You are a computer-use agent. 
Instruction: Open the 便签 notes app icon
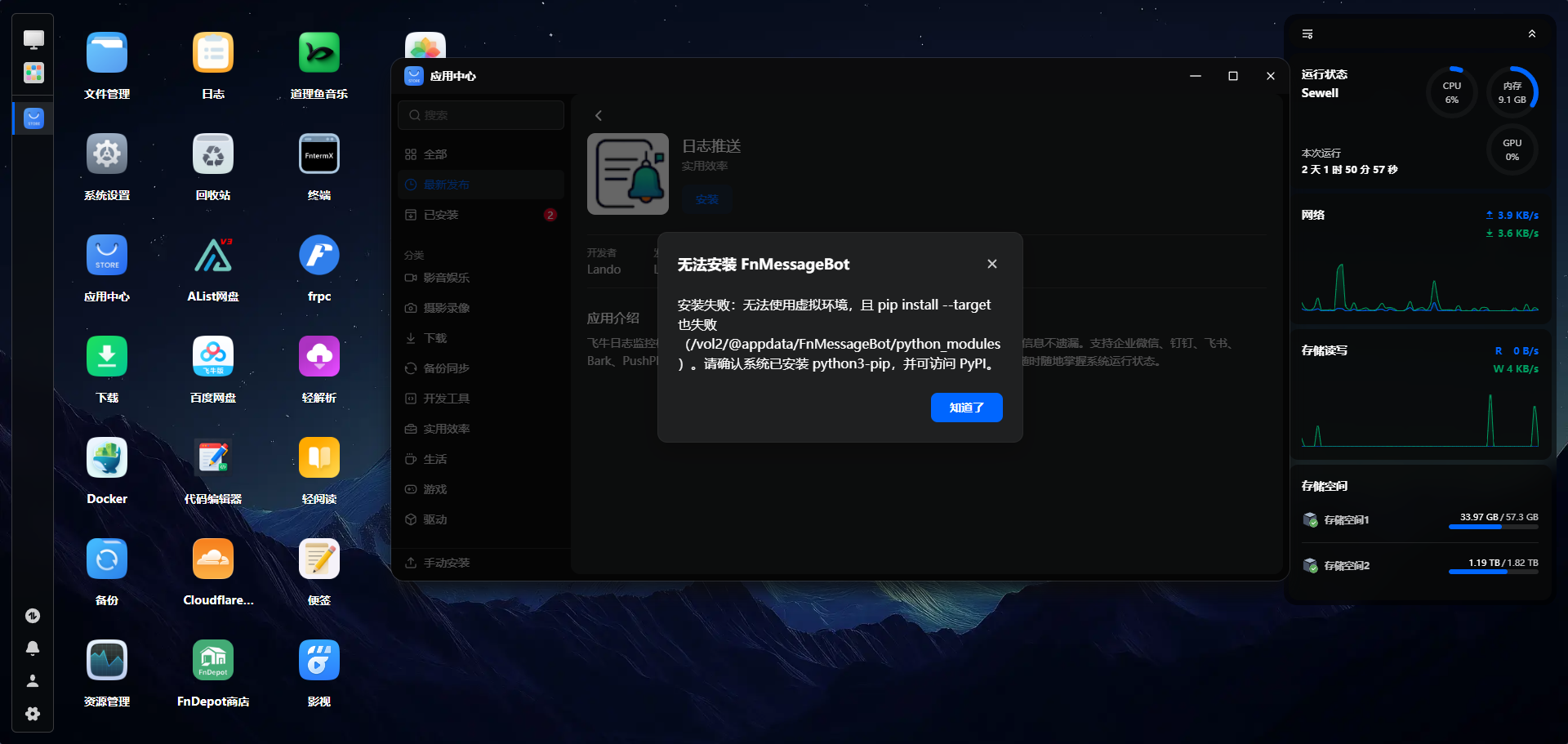click(x=319, y=559)
